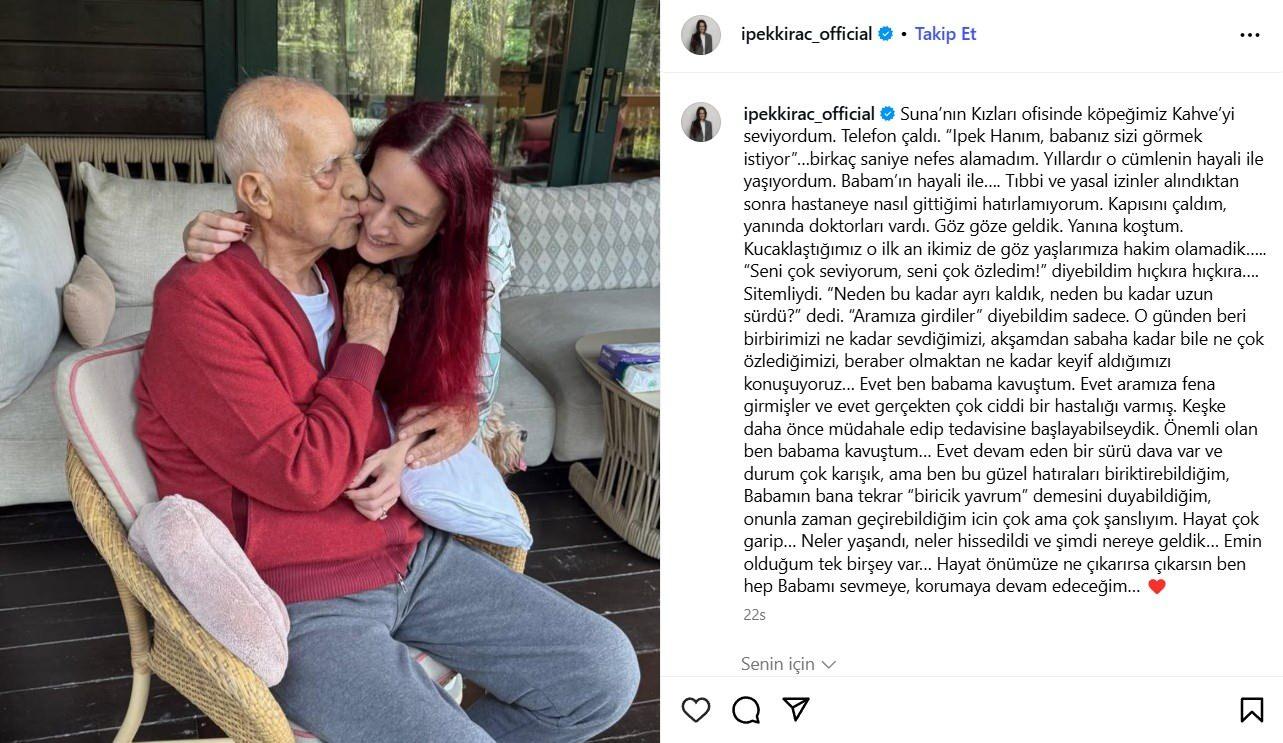Open comments via the speech bubble icon
The image size is (1283, 743).
click(746, 710)
